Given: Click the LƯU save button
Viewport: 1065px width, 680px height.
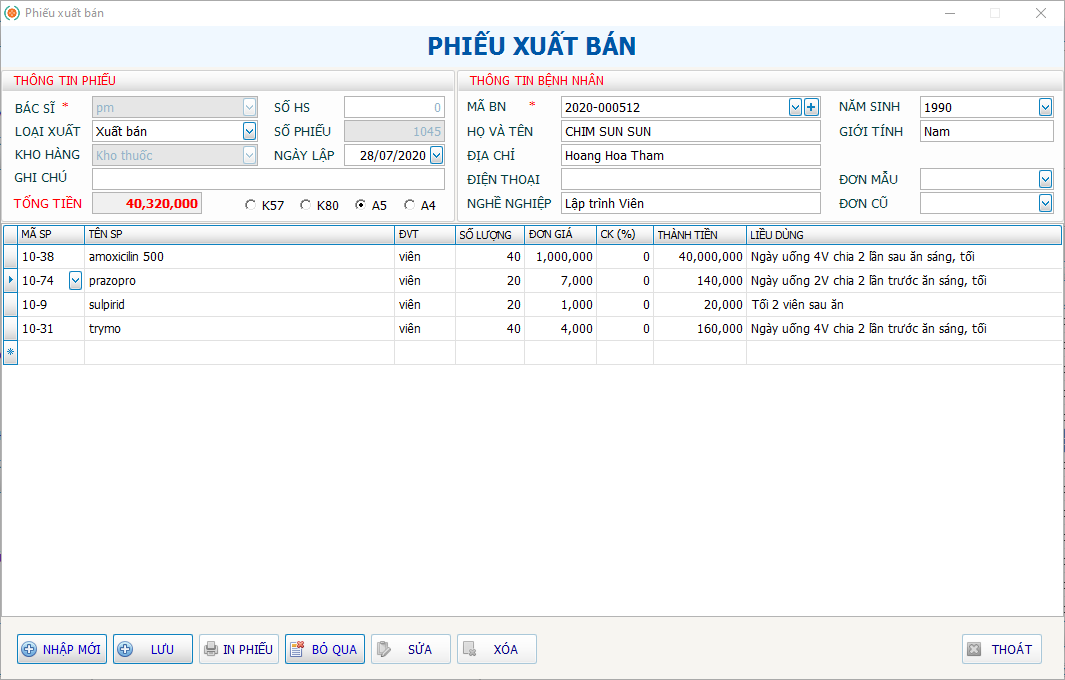Looking at the screenshot, I should pyautogui.click(x=153, y=649).
